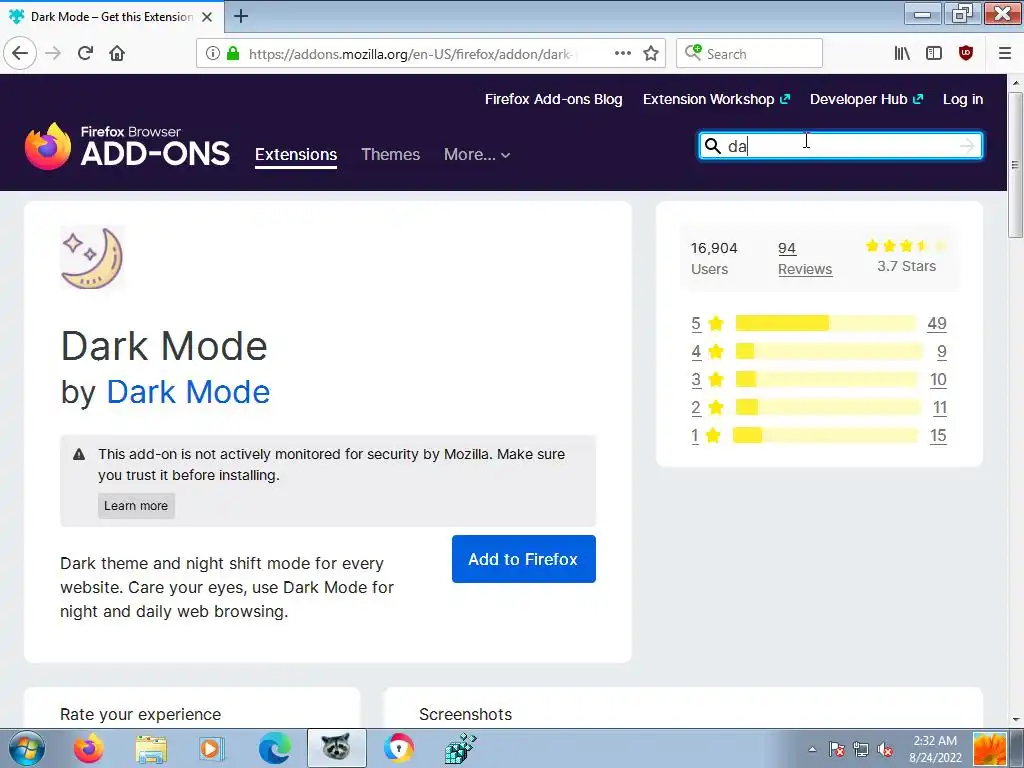Image resolution: width=1024 pixels, height=768 pixels.
Task: Go back to the previous page
Action: coord(20,53)
